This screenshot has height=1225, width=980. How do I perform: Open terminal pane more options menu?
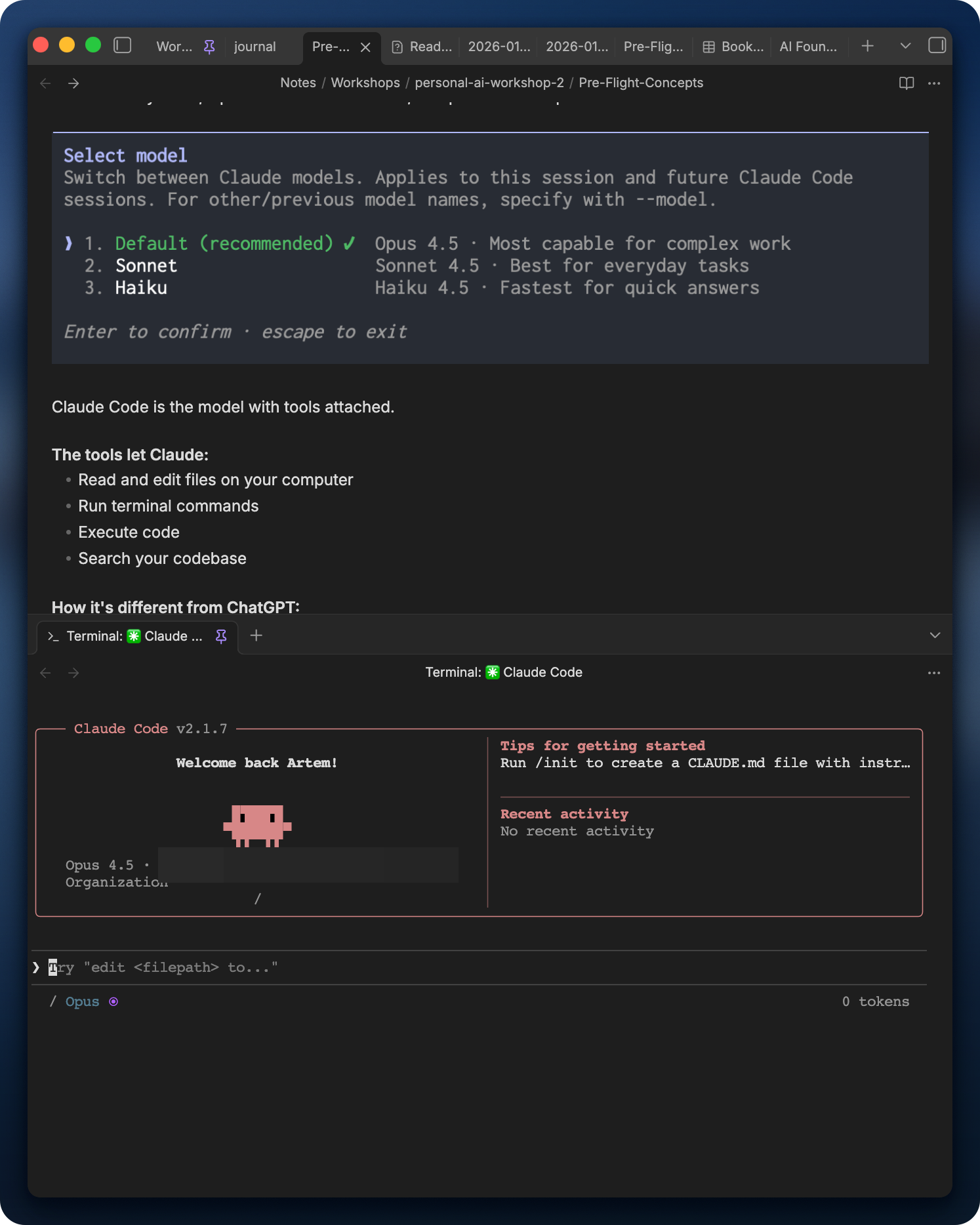[x=934, y=673]
